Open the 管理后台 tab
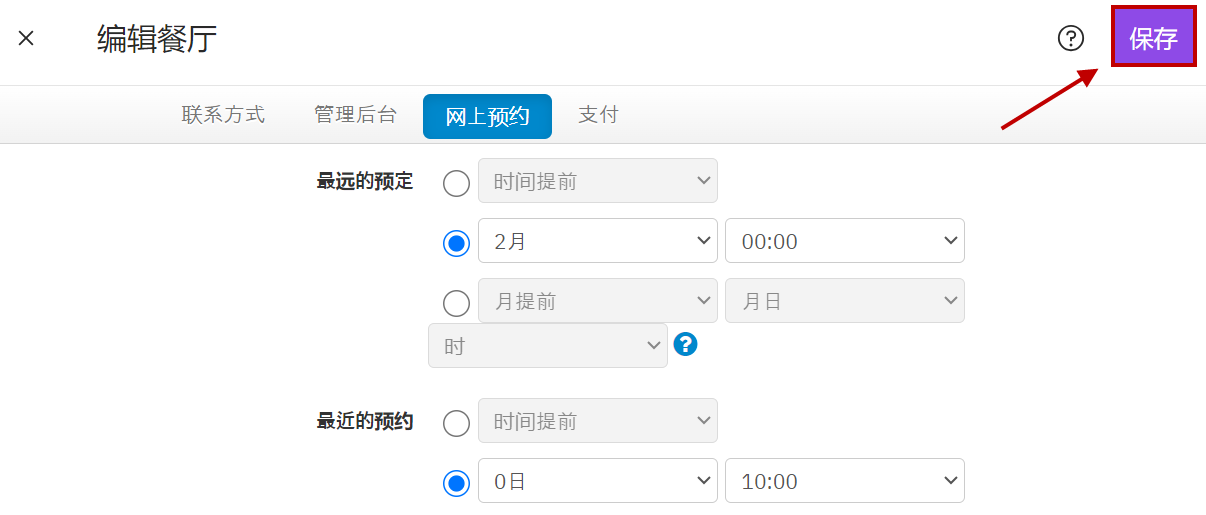The height and width of the screenshot is (515, 1206). (x=355, y=115)
